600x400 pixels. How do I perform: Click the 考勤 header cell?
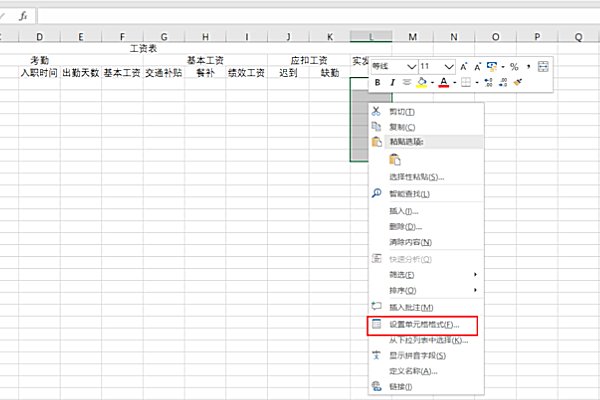coord(39,60)
